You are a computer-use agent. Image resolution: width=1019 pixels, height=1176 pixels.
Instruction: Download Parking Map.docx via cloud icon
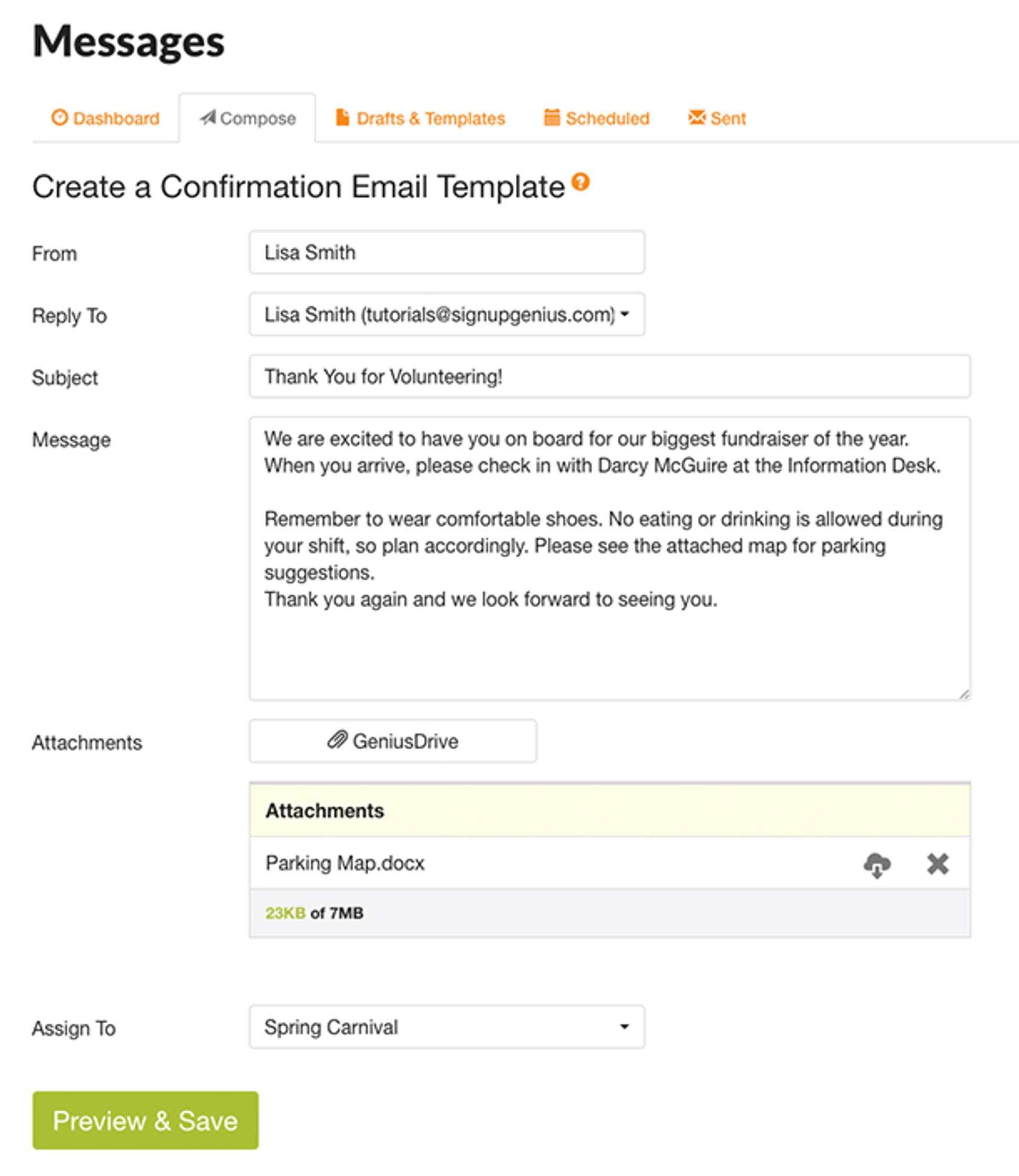point(877,865)
